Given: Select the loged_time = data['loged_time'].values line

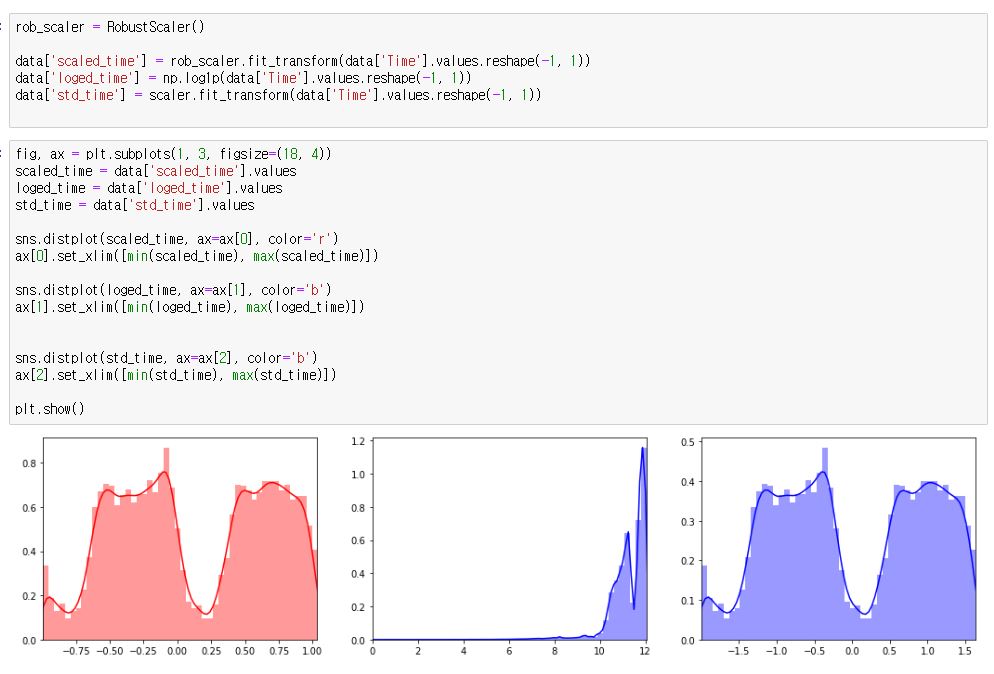Looking at the screenshot, I should (x=149, y=188).
